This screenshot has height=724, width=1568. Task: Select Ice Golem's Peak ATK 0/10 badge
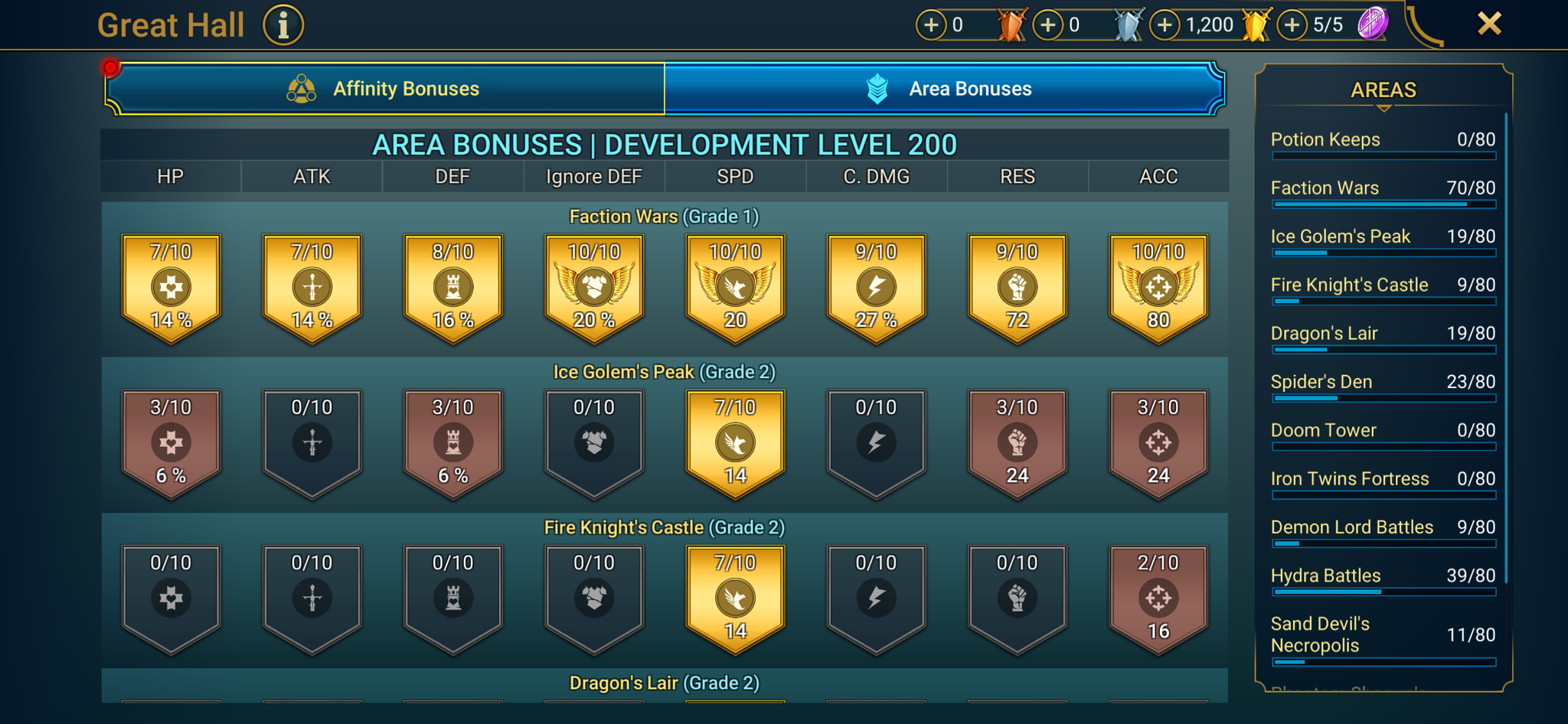[x=312, y=444]
